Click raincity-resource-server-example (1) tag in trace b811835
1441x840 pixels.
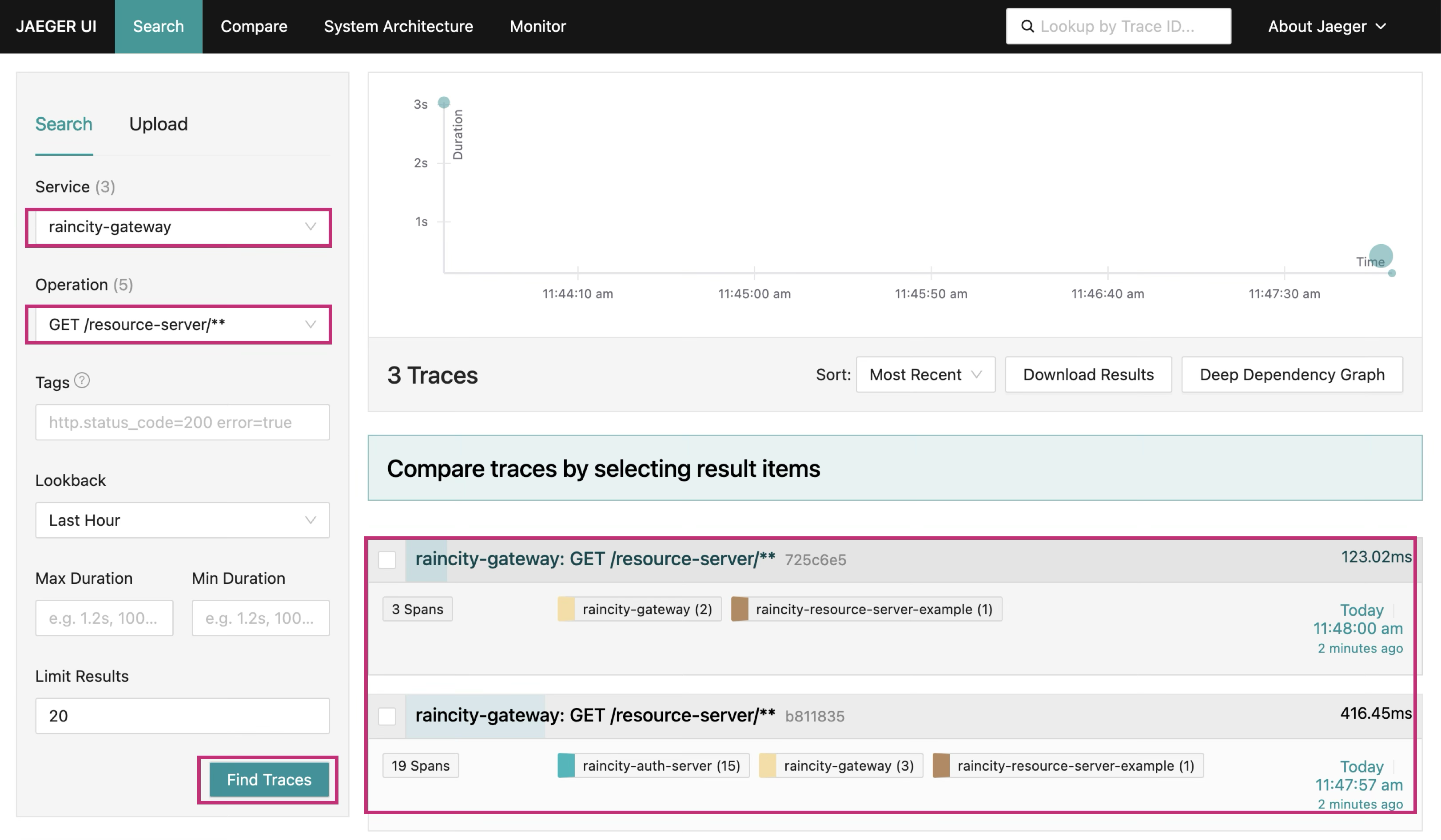(x=1068, y=766)
